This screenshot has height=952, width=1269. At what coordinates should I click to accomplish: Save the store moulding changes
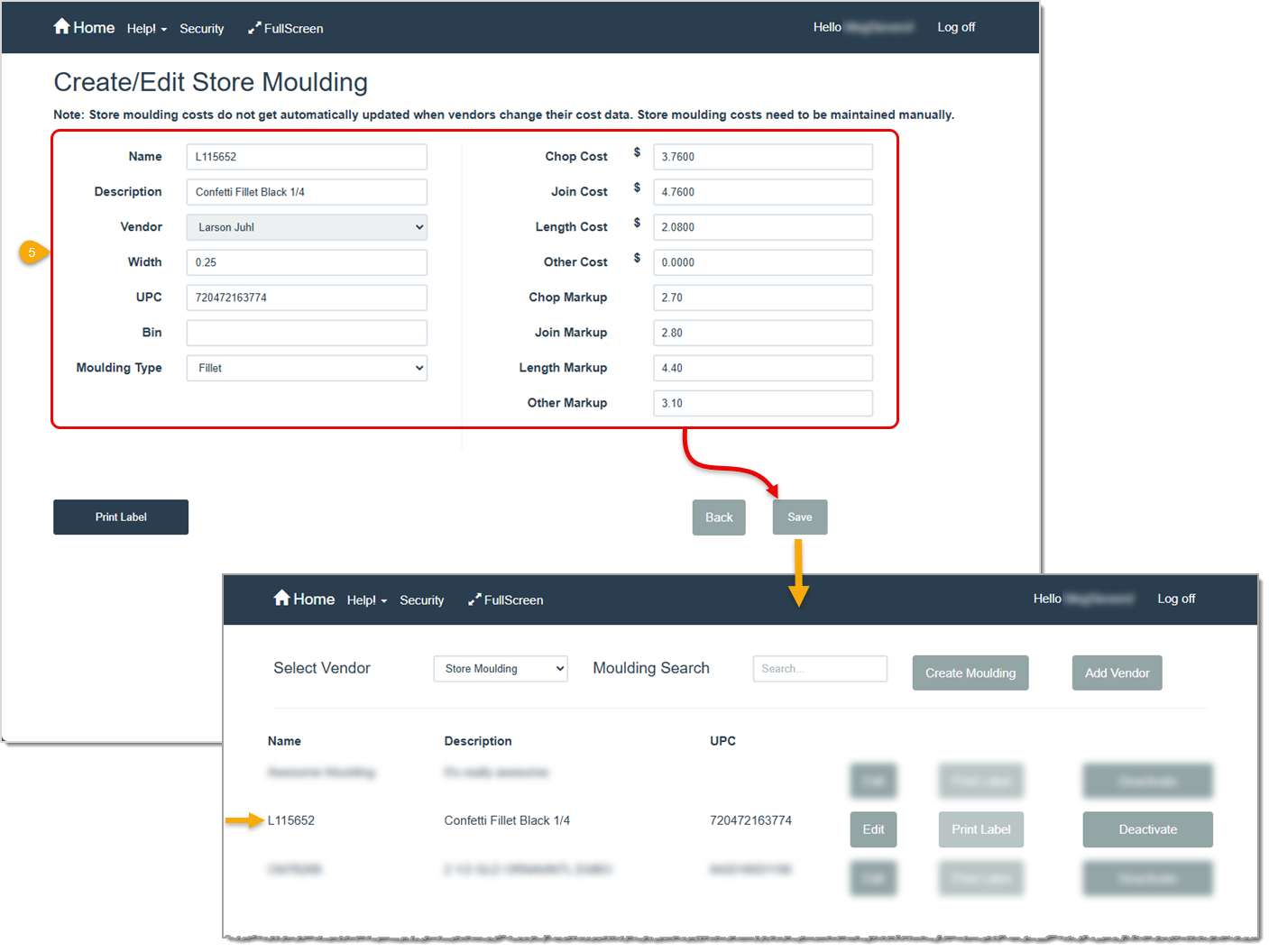click(799, 517)
